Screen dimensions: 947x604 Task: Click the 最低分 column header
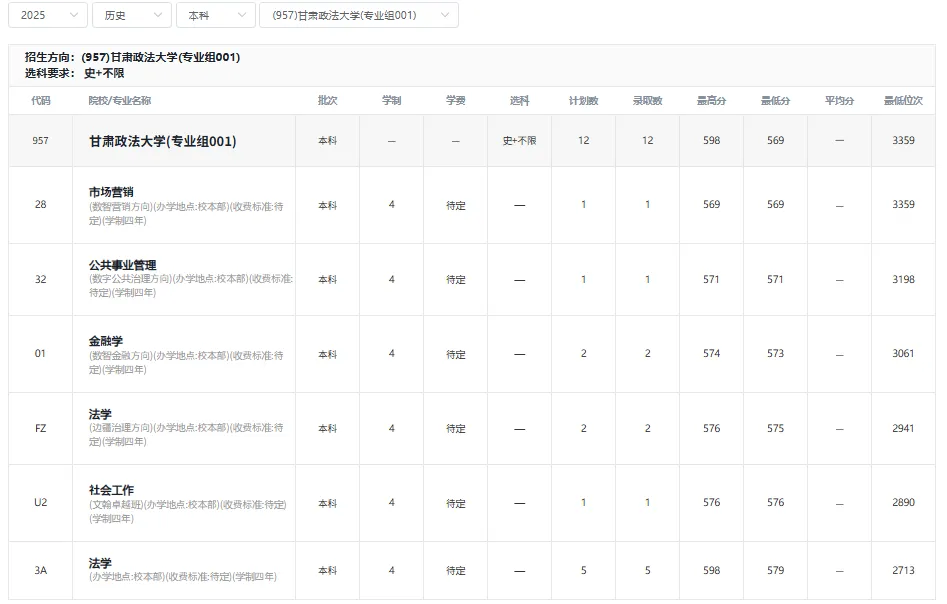pos(775,101)
